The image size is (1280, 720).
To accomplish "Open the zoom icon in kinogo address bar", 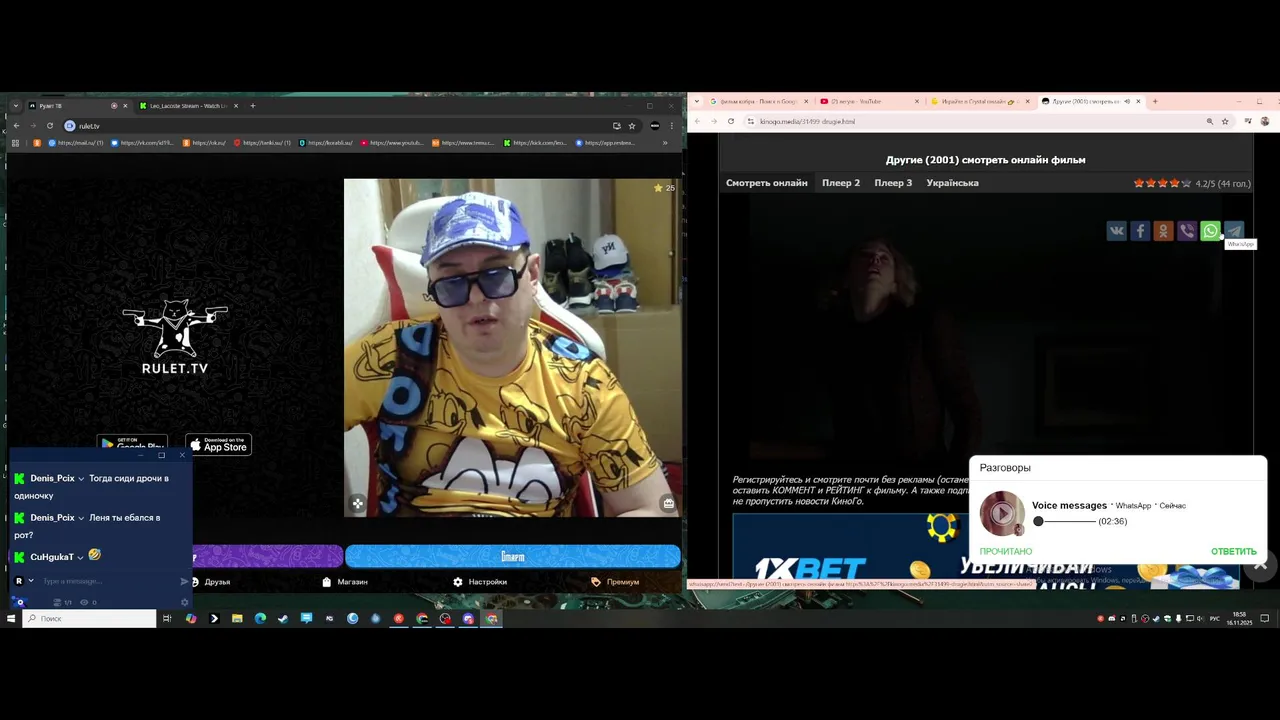I will pyautogui.click(x=1209, y=121).
